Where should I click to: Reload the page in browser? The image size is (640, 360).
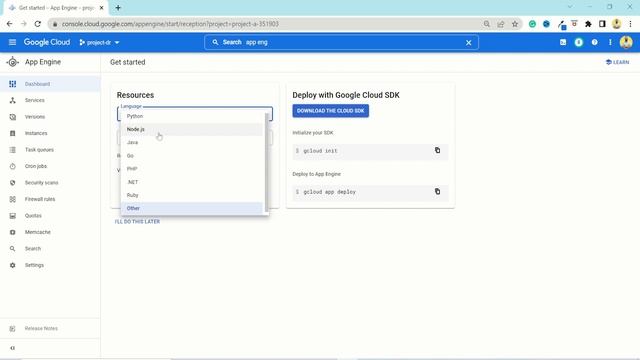[38, 24]
